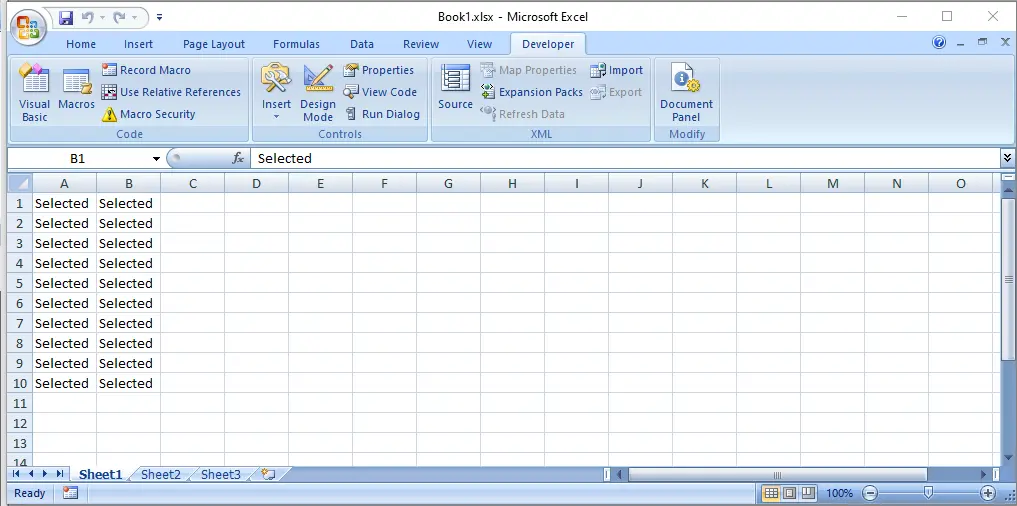Select column H header
Viewport: 1017px width, 506px height.
click(x=512, y=184)
